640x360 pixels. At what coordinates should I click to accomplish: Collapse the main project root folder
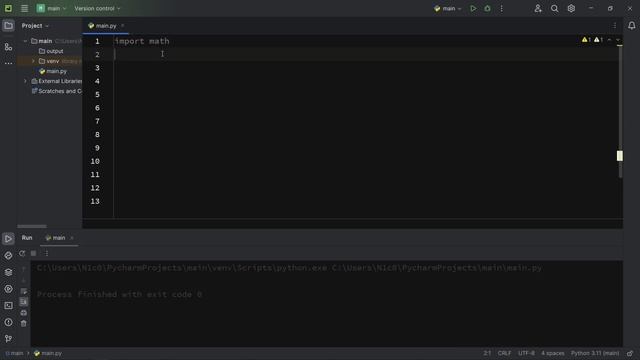tap(25, 41)
